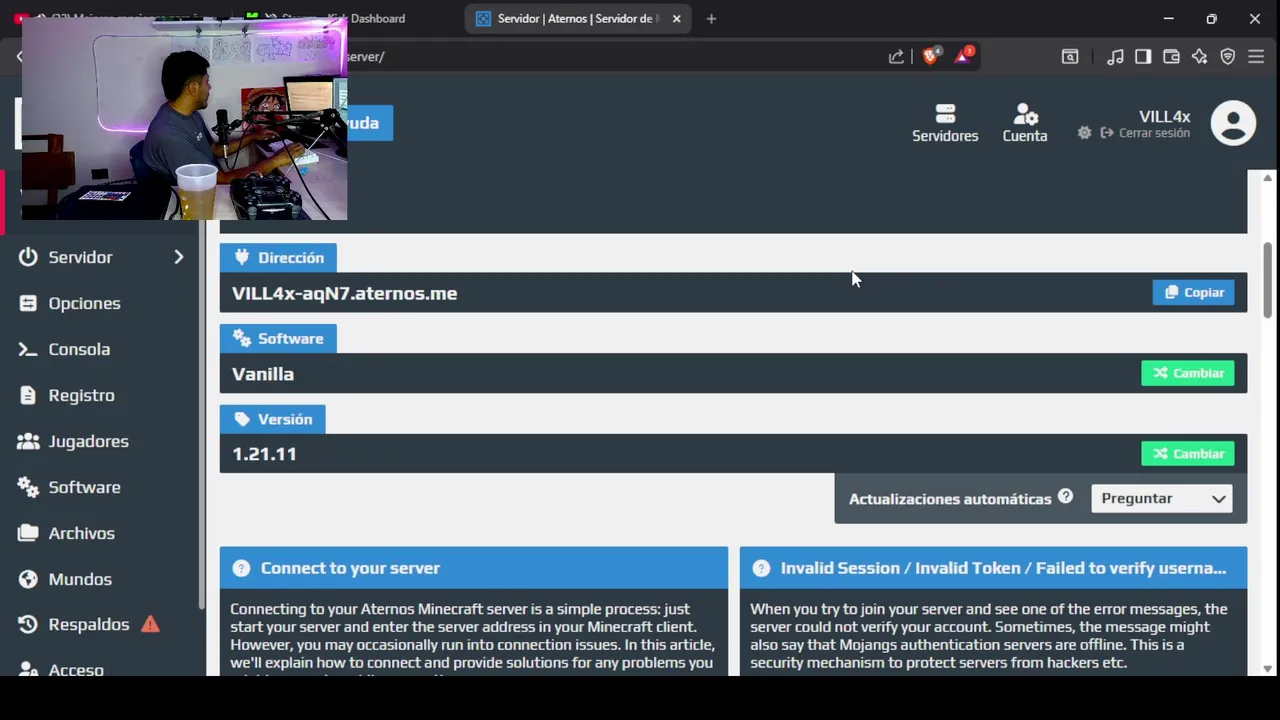Image resolution: width=1280 pixels, height=720 pixels.
Task: Open Registro in the sidebar
Action: point(81,395)
